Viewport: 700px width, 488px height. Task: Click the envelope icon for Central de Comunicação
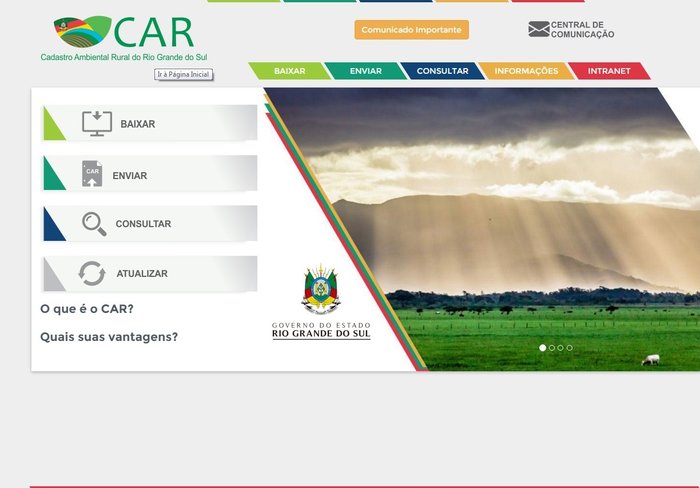(x=539, y=30)
